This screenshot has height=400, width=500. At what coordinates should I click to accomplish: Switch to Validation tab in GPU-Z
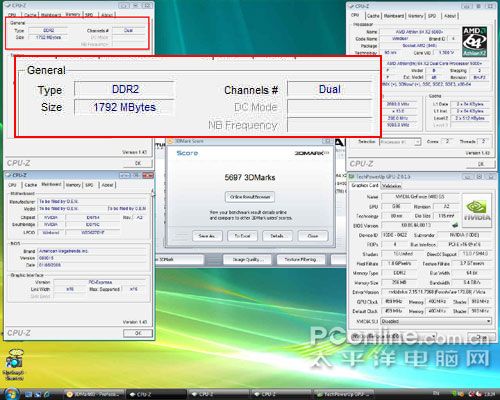pos(391,186)
